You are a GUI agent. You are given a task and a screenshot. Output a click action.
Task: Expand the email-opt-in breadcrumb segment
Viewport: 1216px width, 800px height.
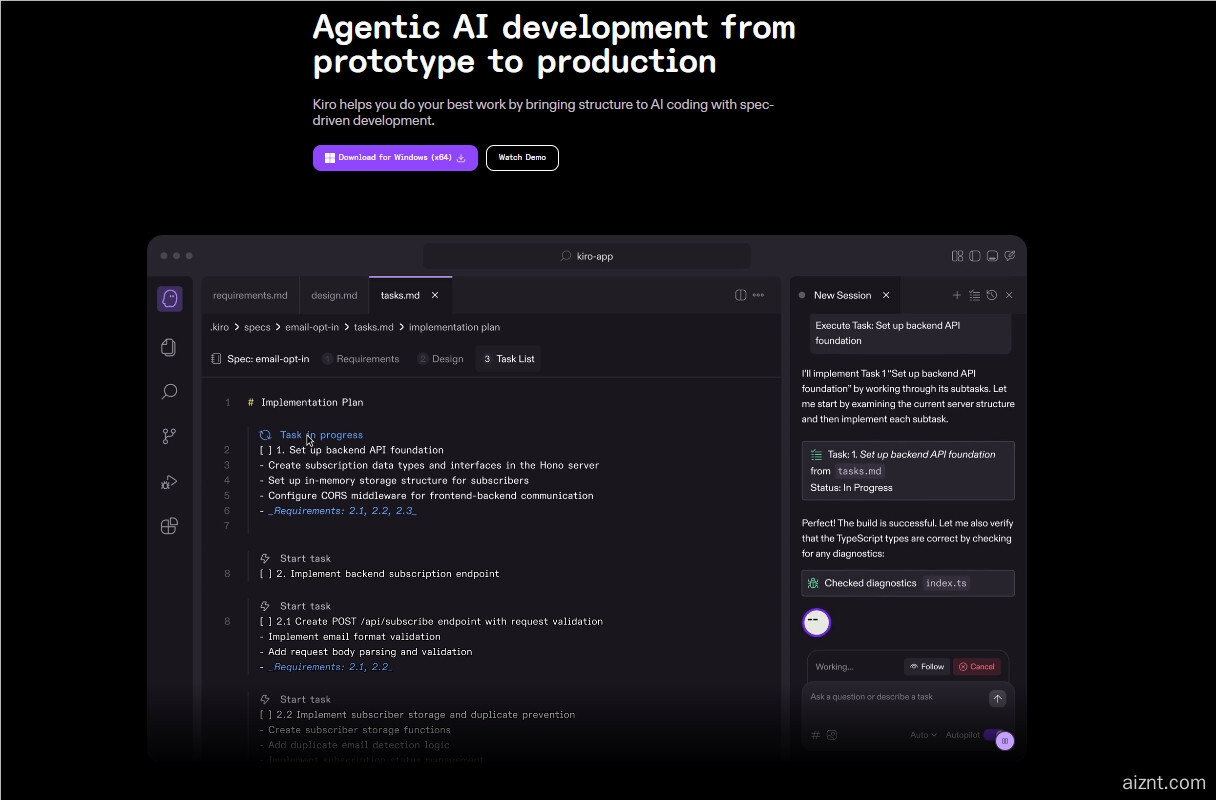(x=311, y=327)
